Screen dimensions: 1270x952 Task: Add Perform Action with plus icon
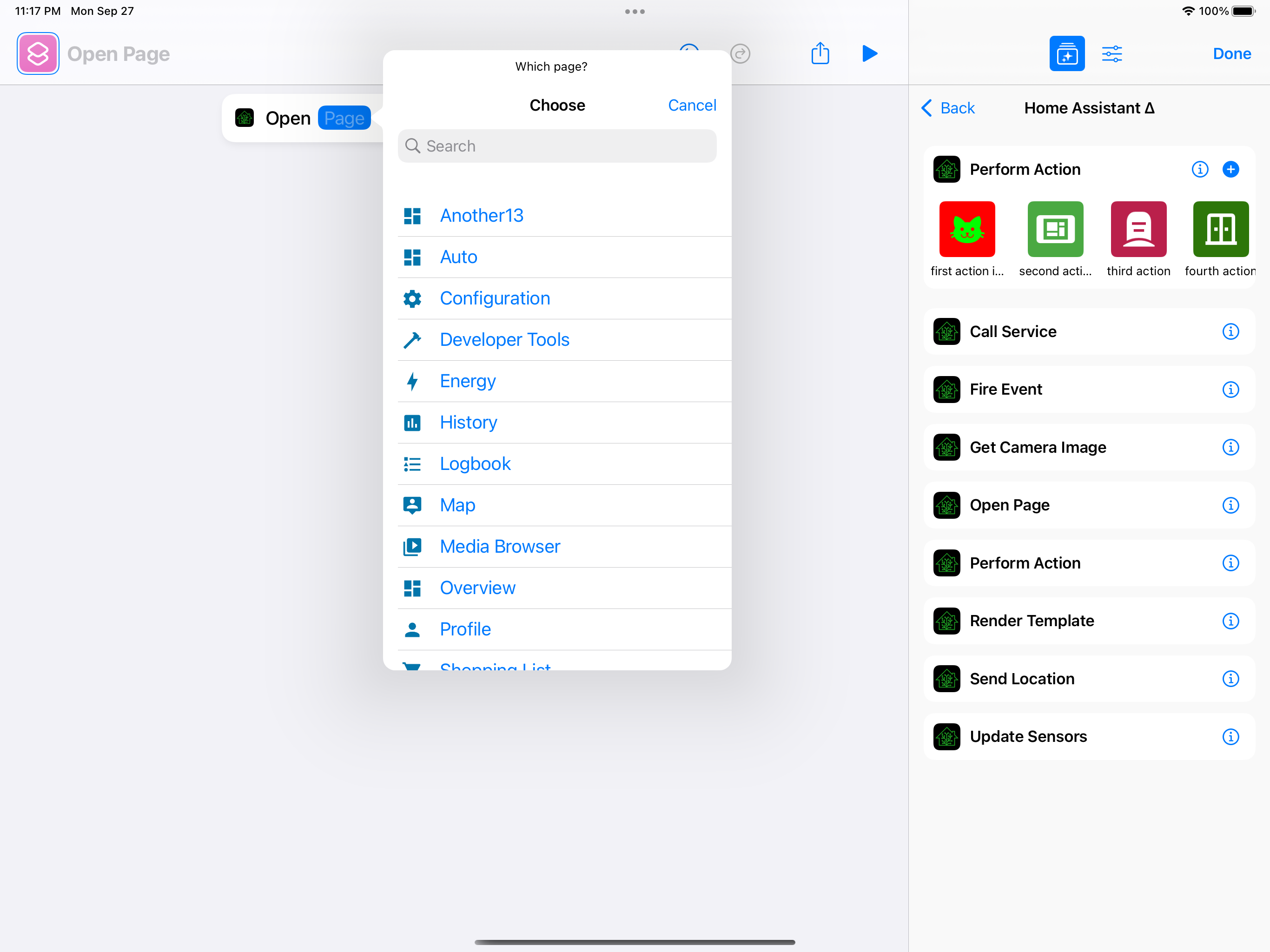pyautogui.click(x=1230, y=169)
